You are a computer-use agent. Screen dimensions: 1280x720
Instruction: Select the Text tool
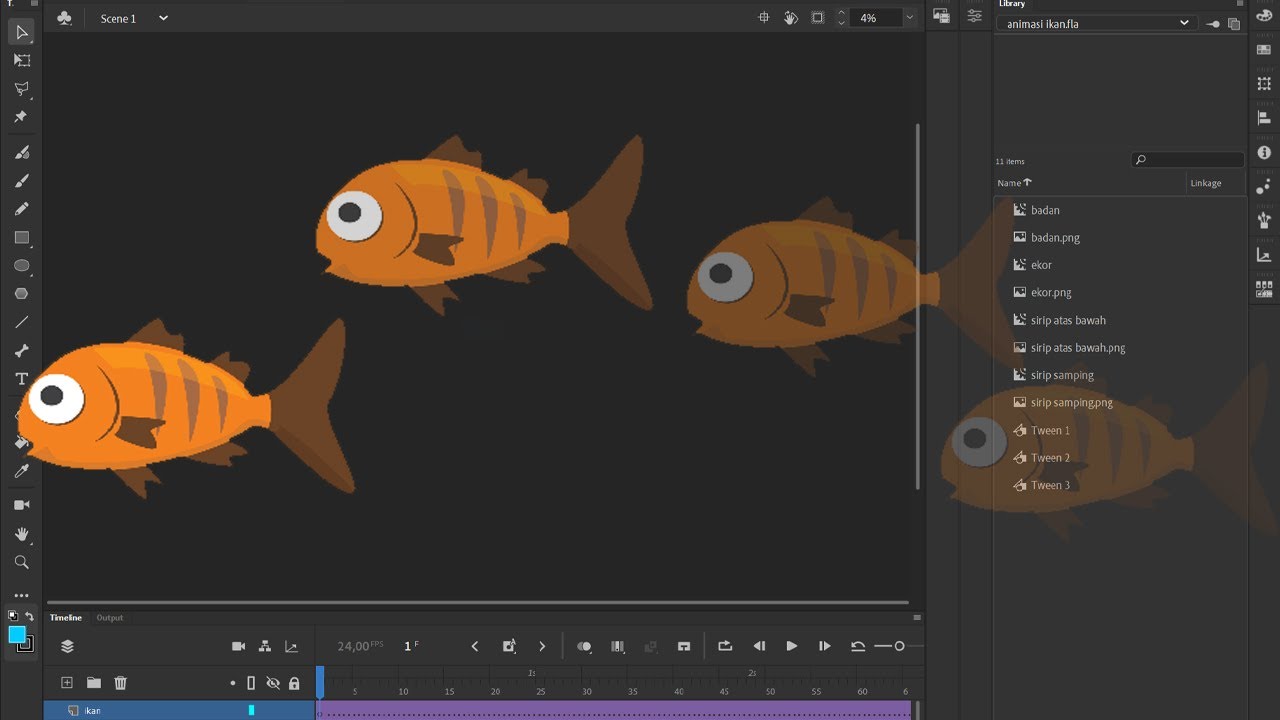[21, 379]
